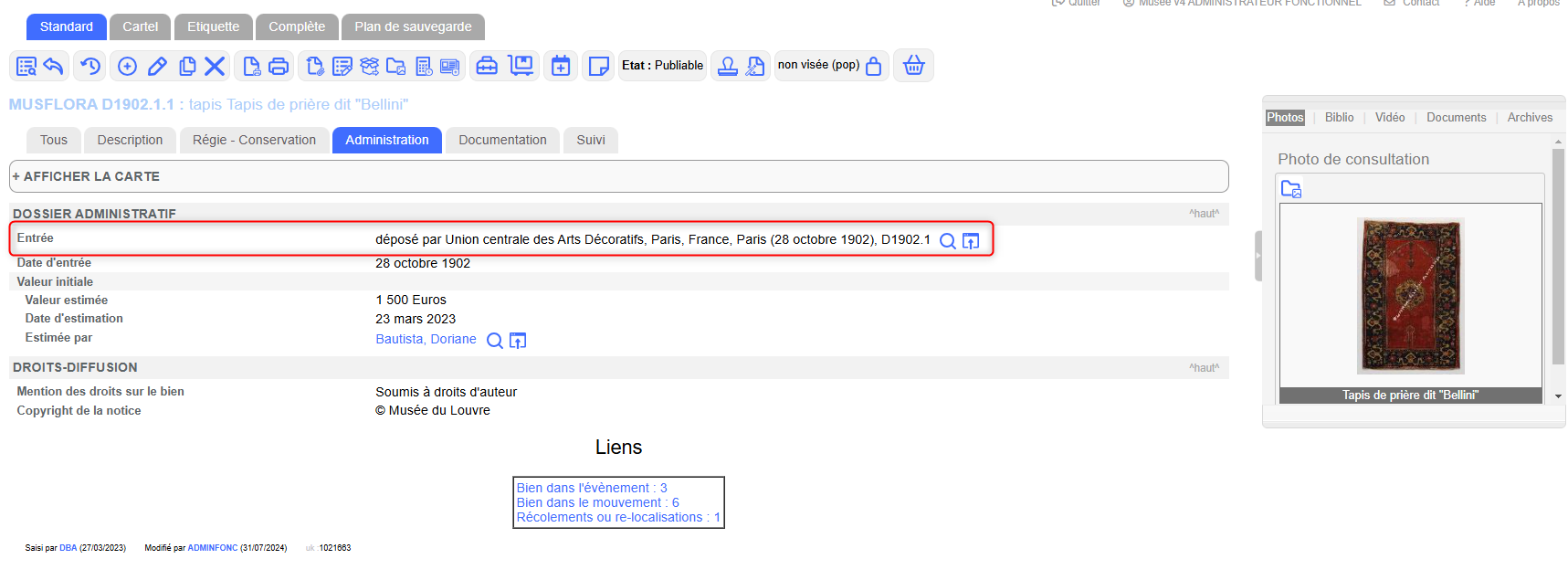Toggle the padlock next to non visée (pop)
1568x580 pixels.
874,66
